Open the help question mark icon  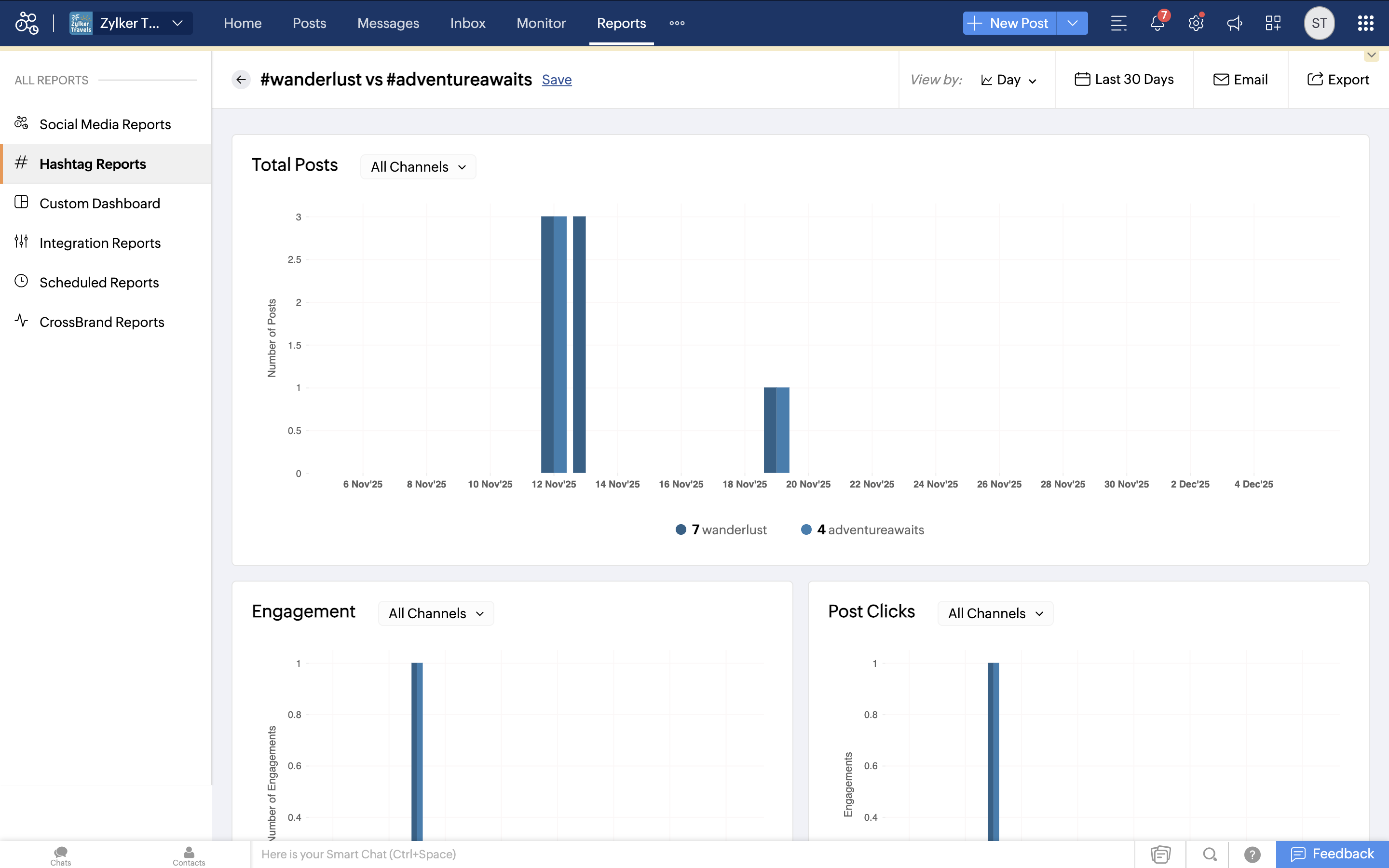pyautogui.click(x=1252, y=854)
